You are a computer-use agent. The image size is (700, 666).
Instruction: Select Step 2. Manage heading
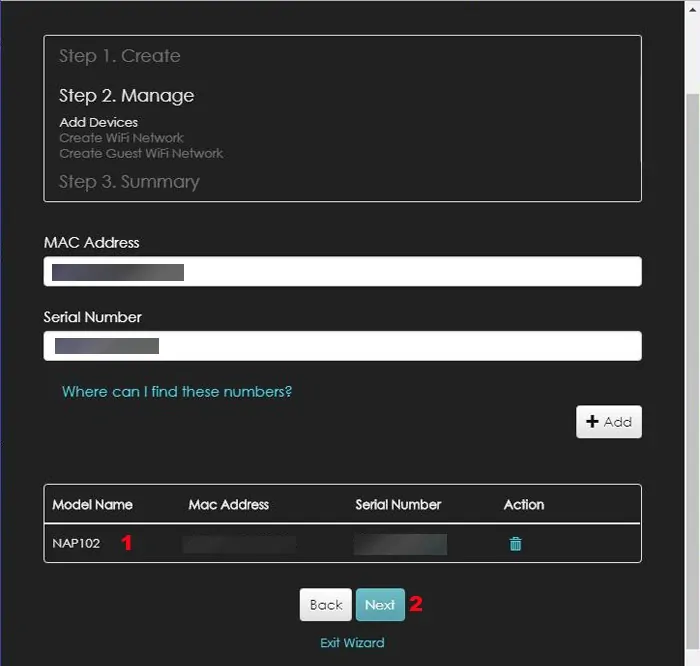pyautogui.click(x=126, y=96)
